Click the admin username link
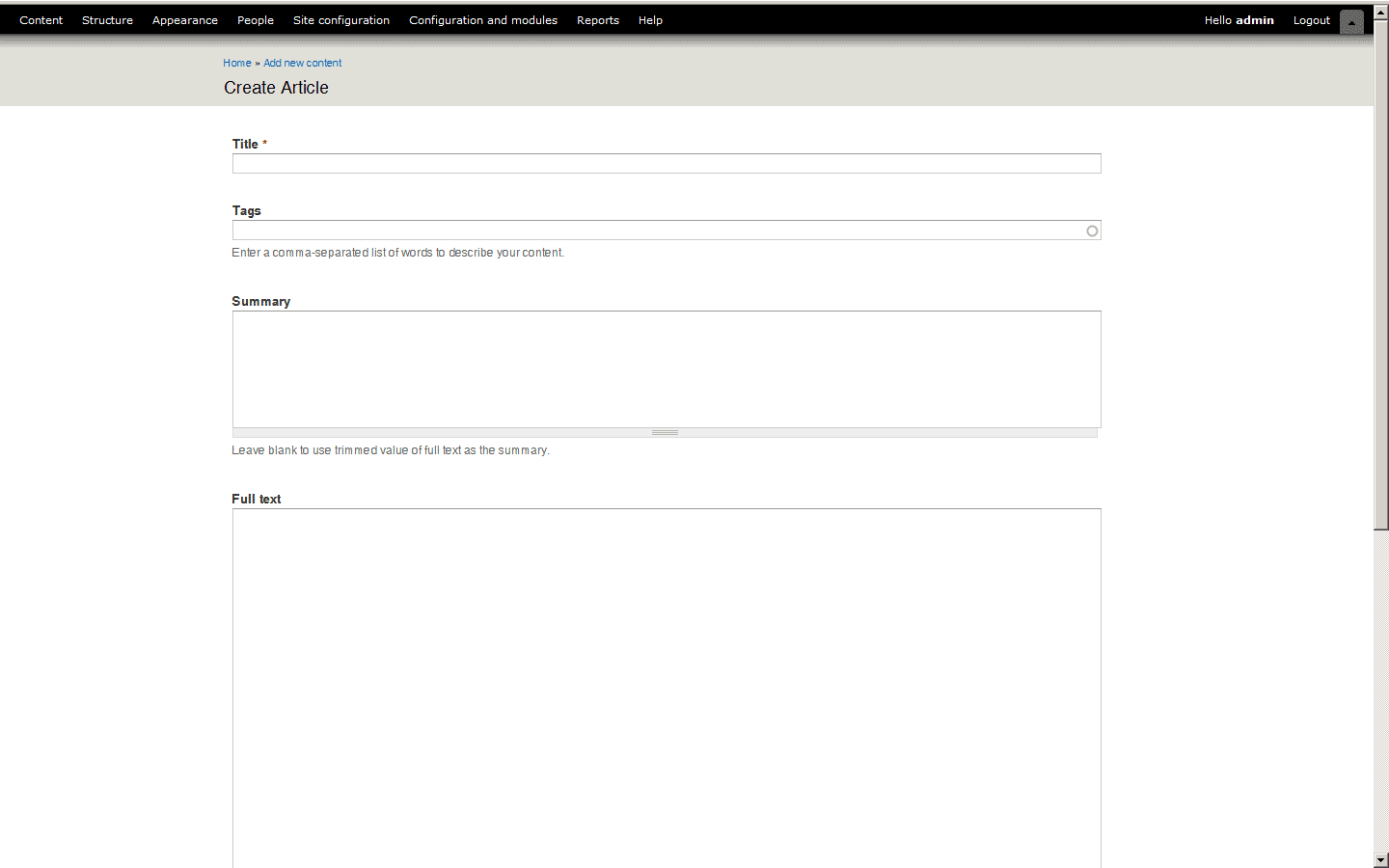 coord(1254,20)
